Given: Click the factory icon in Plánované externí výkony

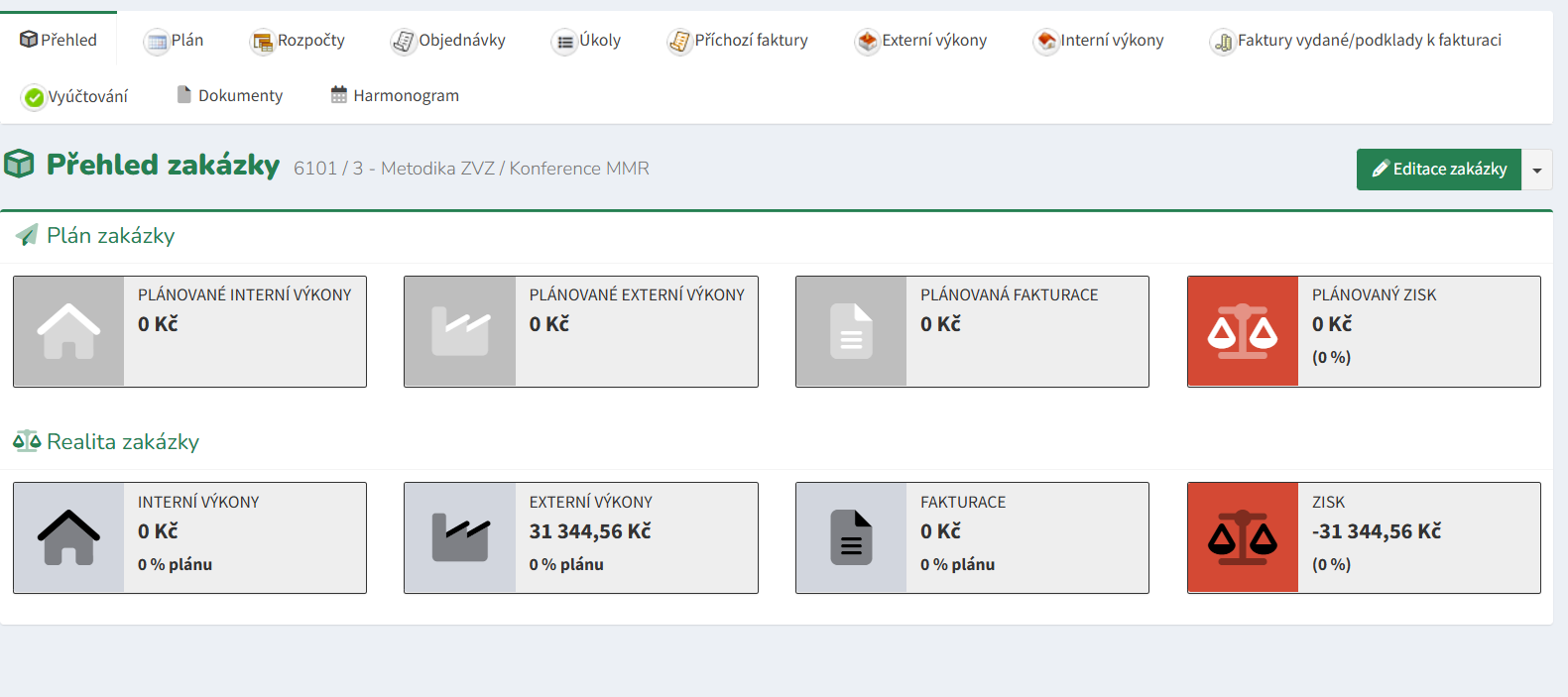Looking at the screenshot, I should pyautogui.click(x=460, y=331).
